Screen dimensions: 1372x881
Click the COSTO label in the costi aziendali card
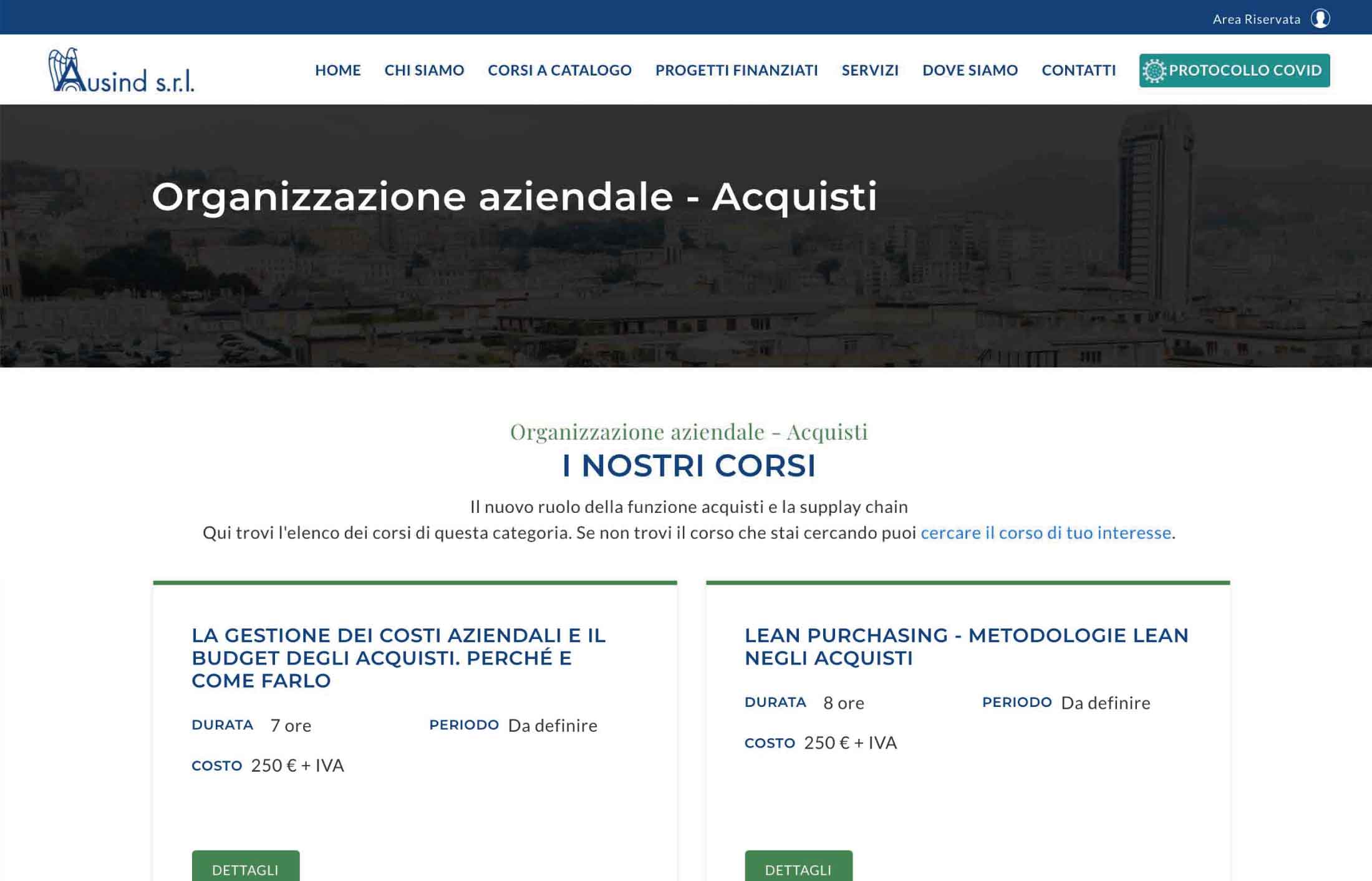(x=216, y=766)
